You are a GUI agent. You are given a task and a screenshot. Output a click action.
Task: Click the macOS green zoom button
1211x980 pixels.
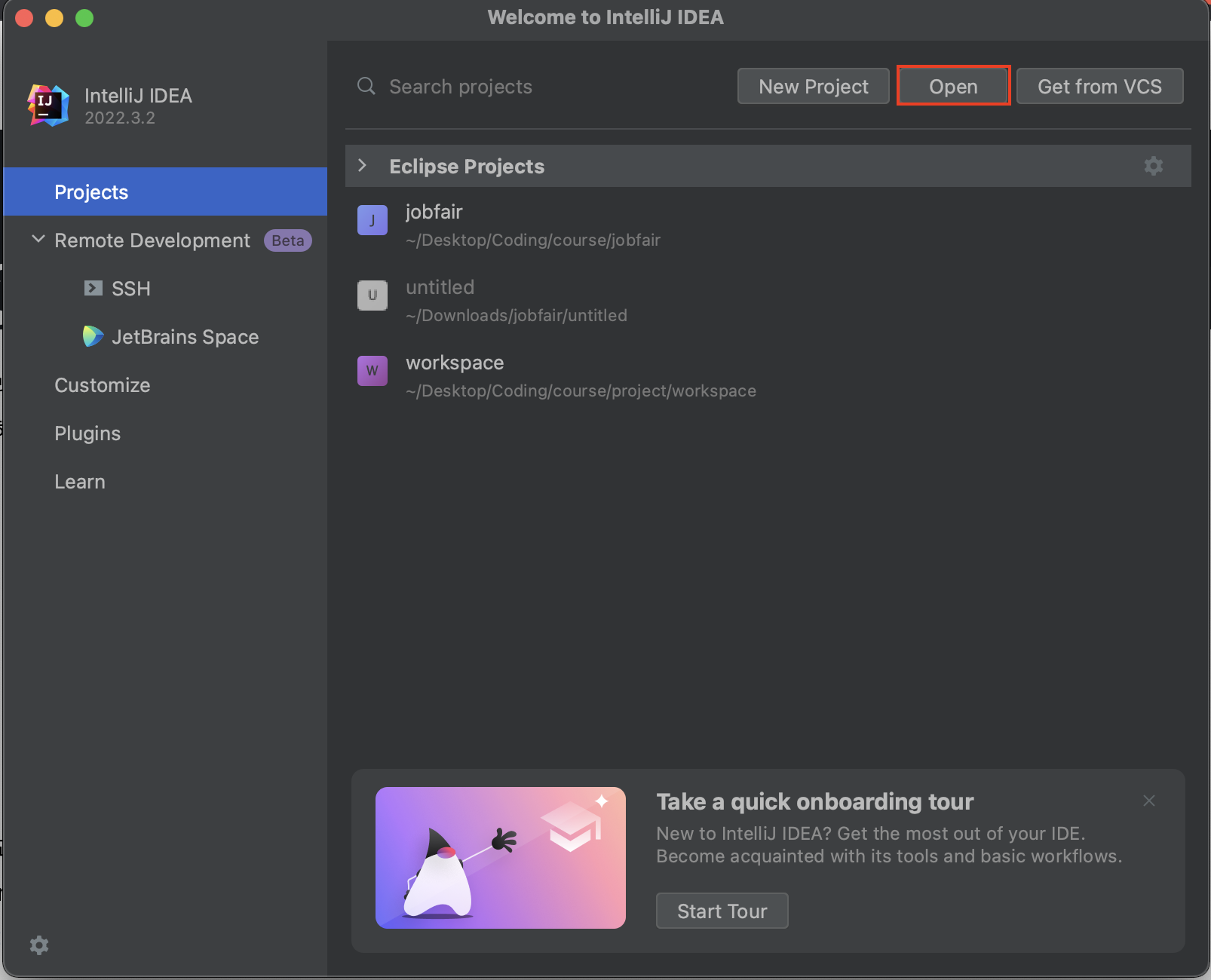pos(84,17)
